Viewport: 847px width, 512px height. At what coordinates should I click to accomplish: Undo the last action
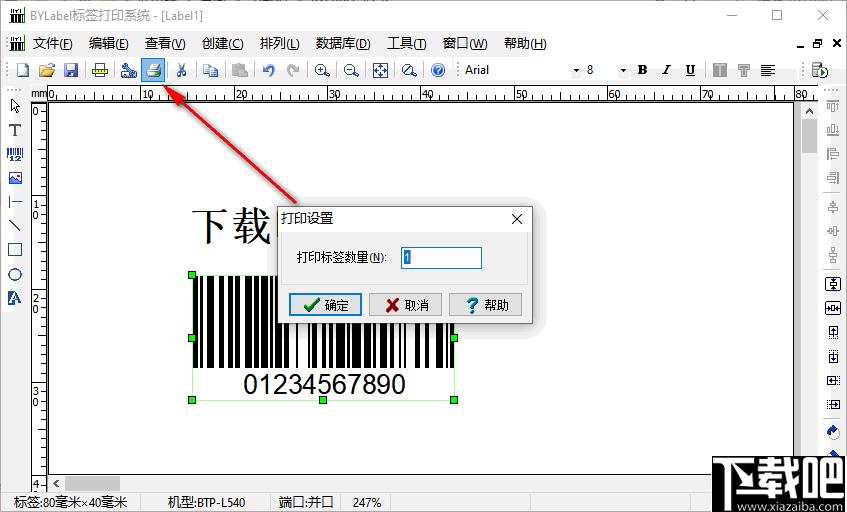click(x=268, y=70)
